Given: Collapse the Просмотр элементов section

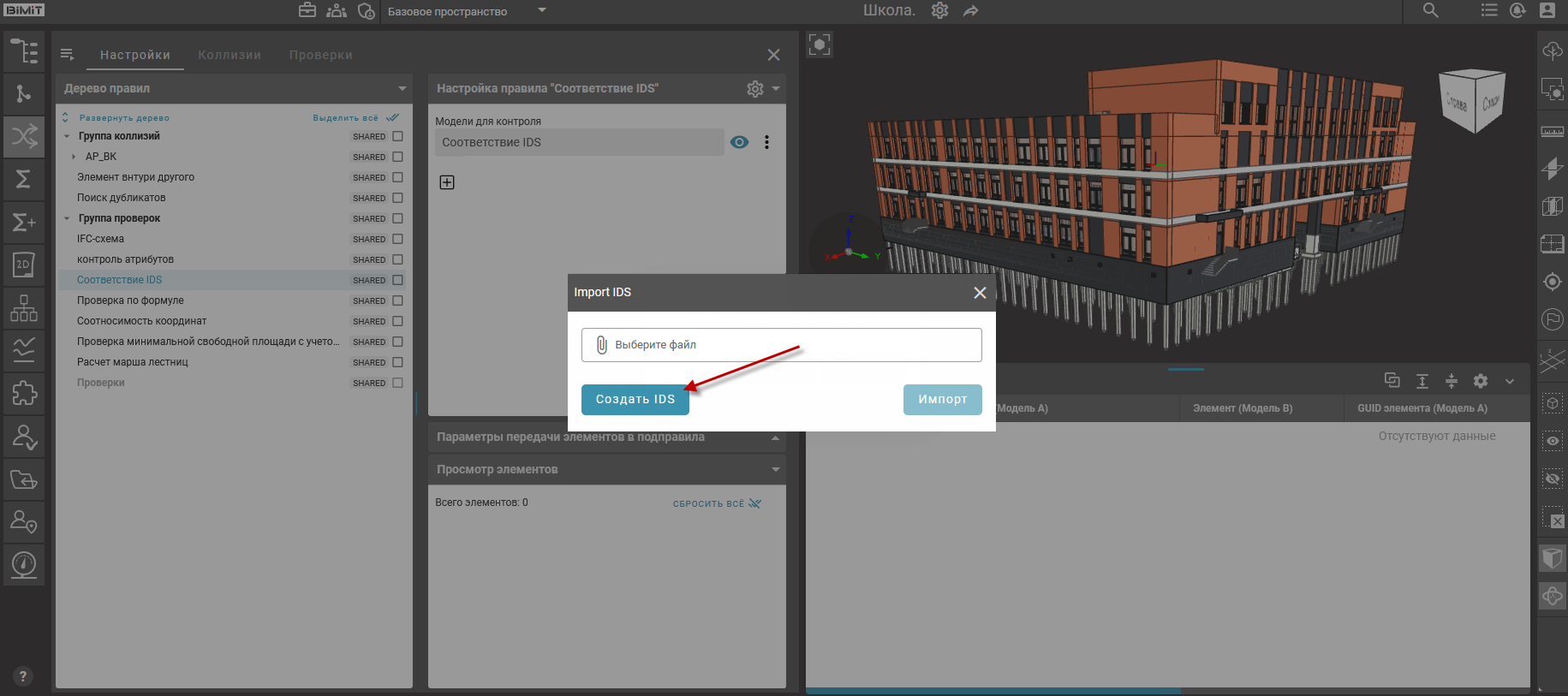Looking at the screenshot, I should click(x=776, y=469).
